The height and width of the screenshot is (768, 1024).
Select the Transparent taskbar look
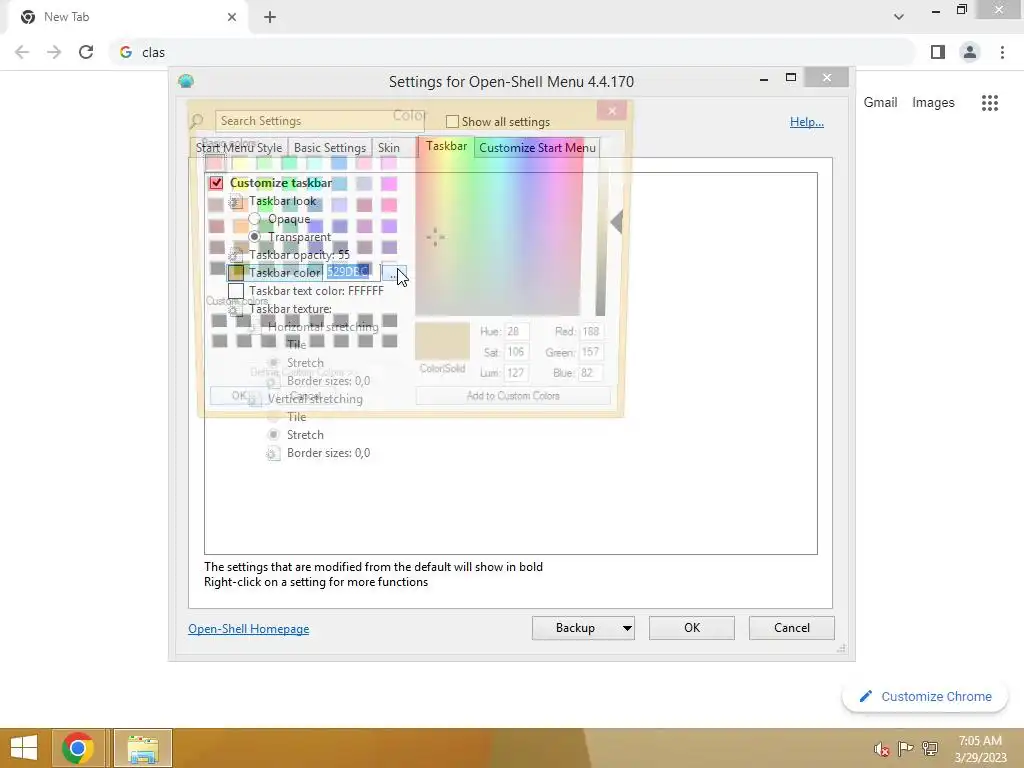coord(255,236)
